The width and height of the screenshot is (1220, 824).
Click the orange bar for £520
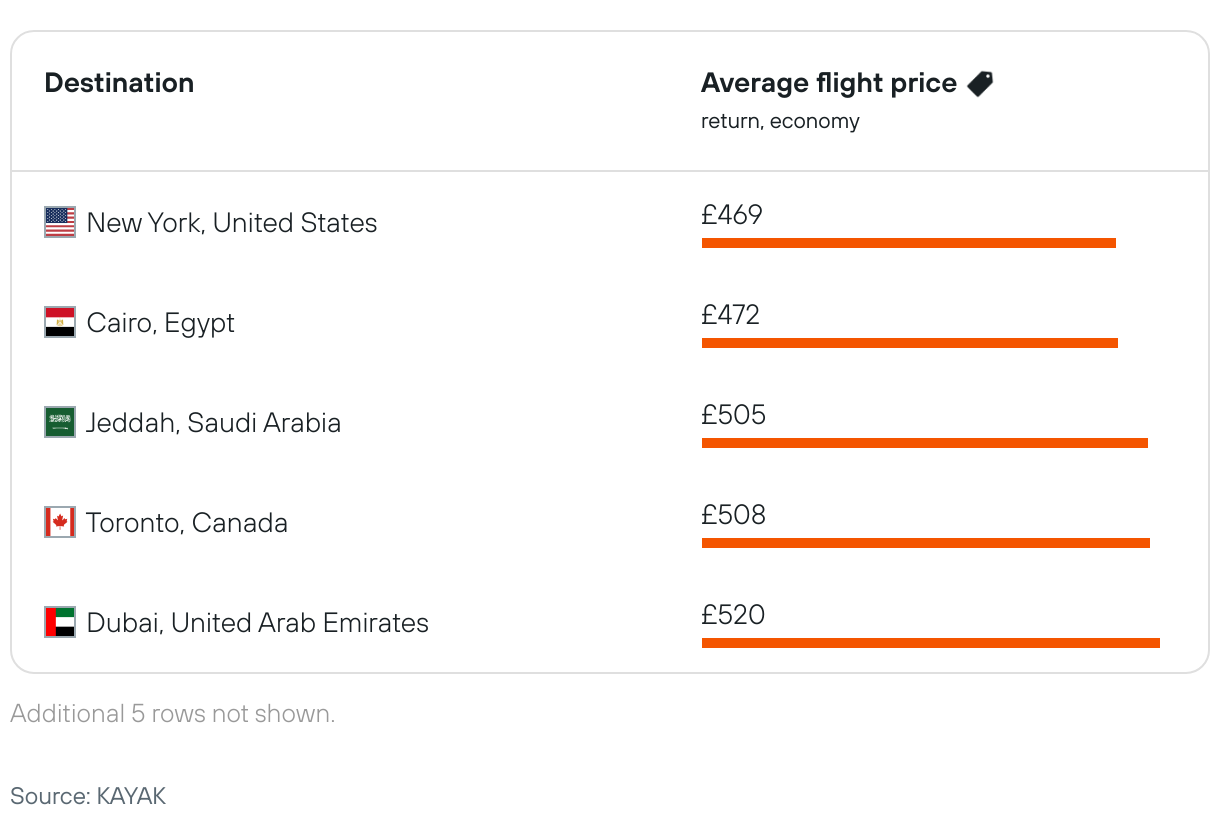tap(930, 643)
